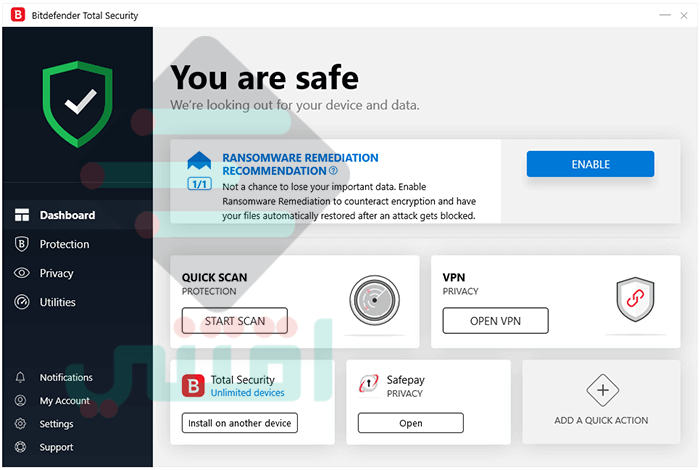
Task: Click the green shield status icon
Action: [78, 104]
